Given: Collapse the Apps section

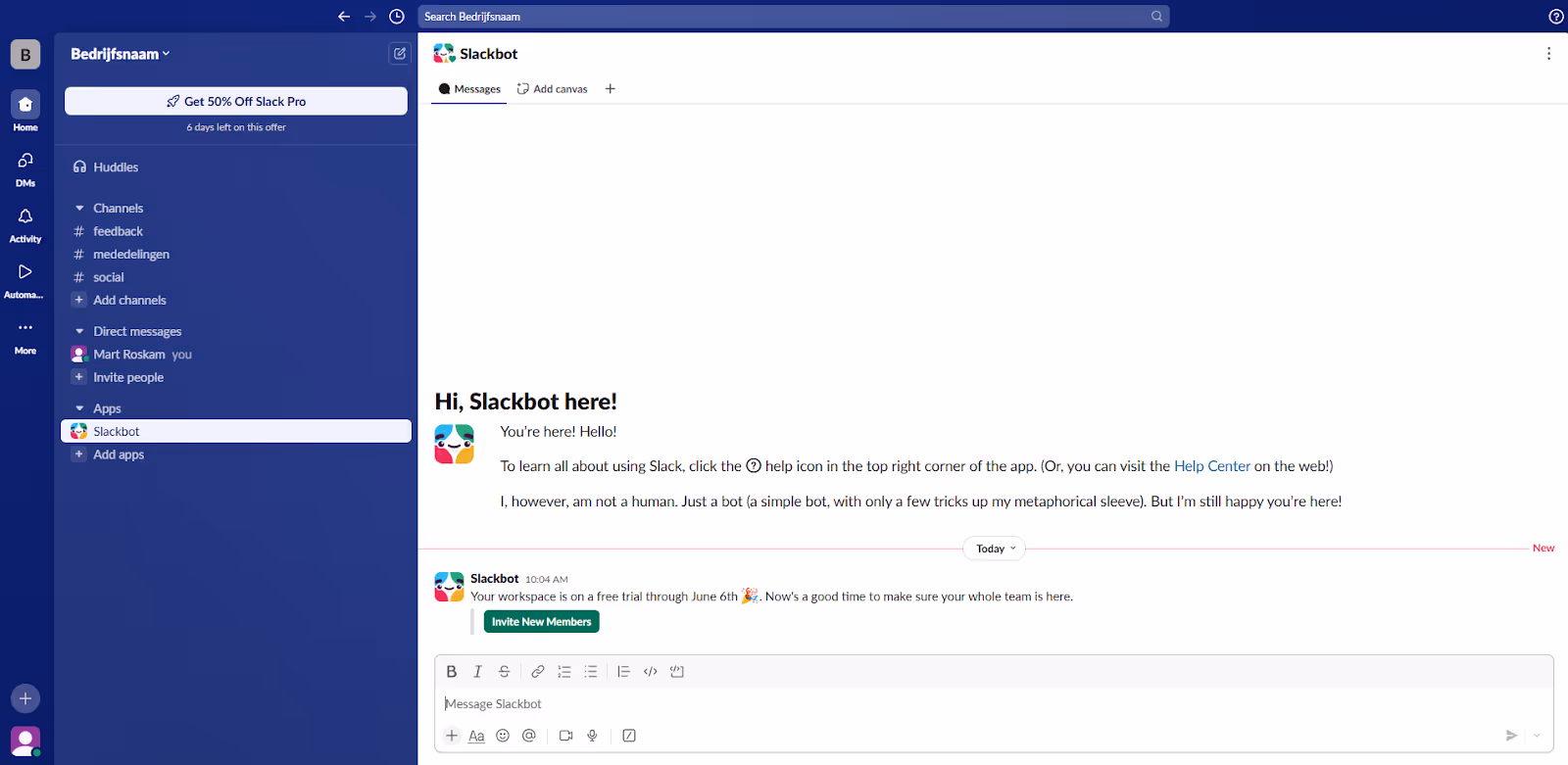Looking at the screenshot, I should 79,408.
